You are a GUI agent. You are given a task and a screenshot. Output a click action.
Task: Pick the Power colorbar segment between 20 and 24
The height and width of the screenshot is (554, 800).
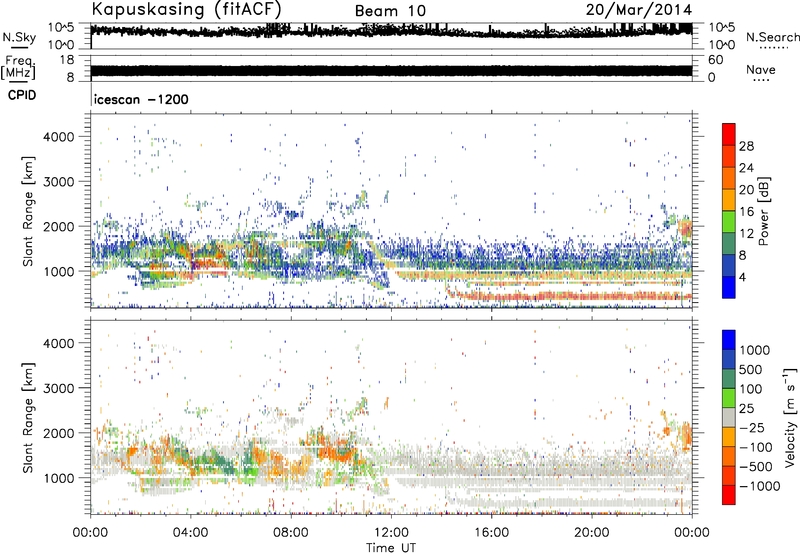coord(729,178)
